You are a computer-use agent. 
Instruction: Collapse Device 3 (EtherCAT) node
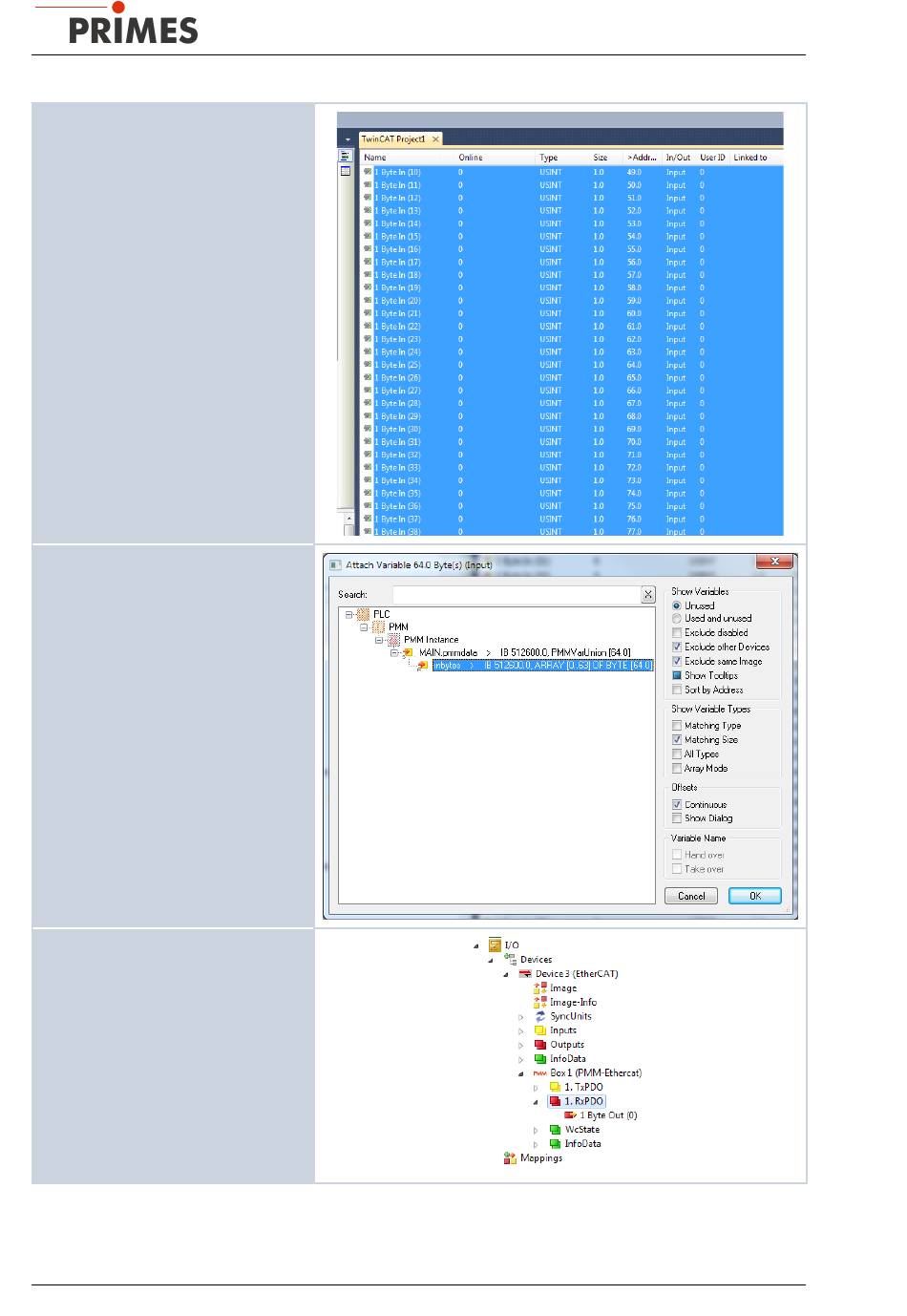pos(506,975)
